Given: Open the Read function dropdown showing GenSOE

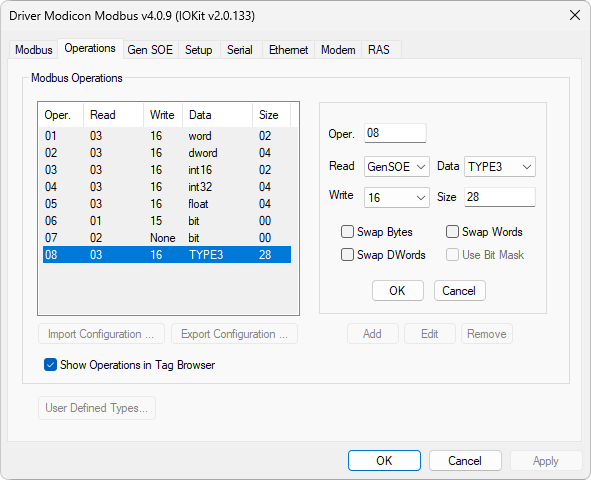Looking at the screenshot, I should (397, 167).
